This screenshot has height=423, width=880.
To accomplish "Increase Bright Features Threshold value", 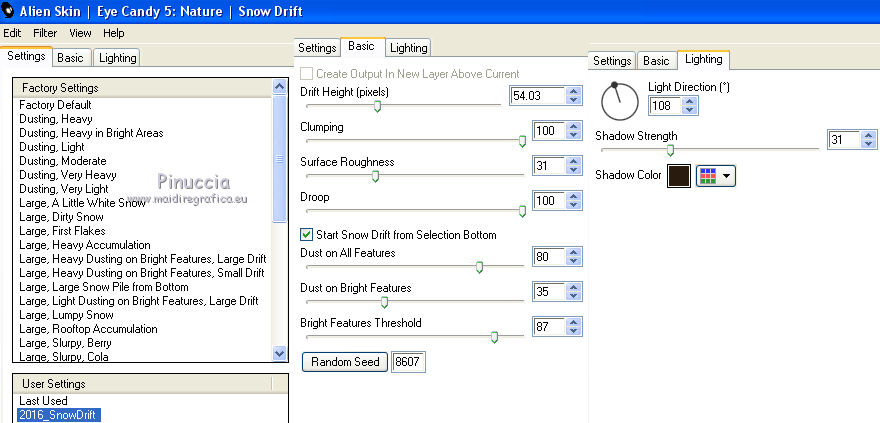I will pyautogui.click(x=573, y=322).
